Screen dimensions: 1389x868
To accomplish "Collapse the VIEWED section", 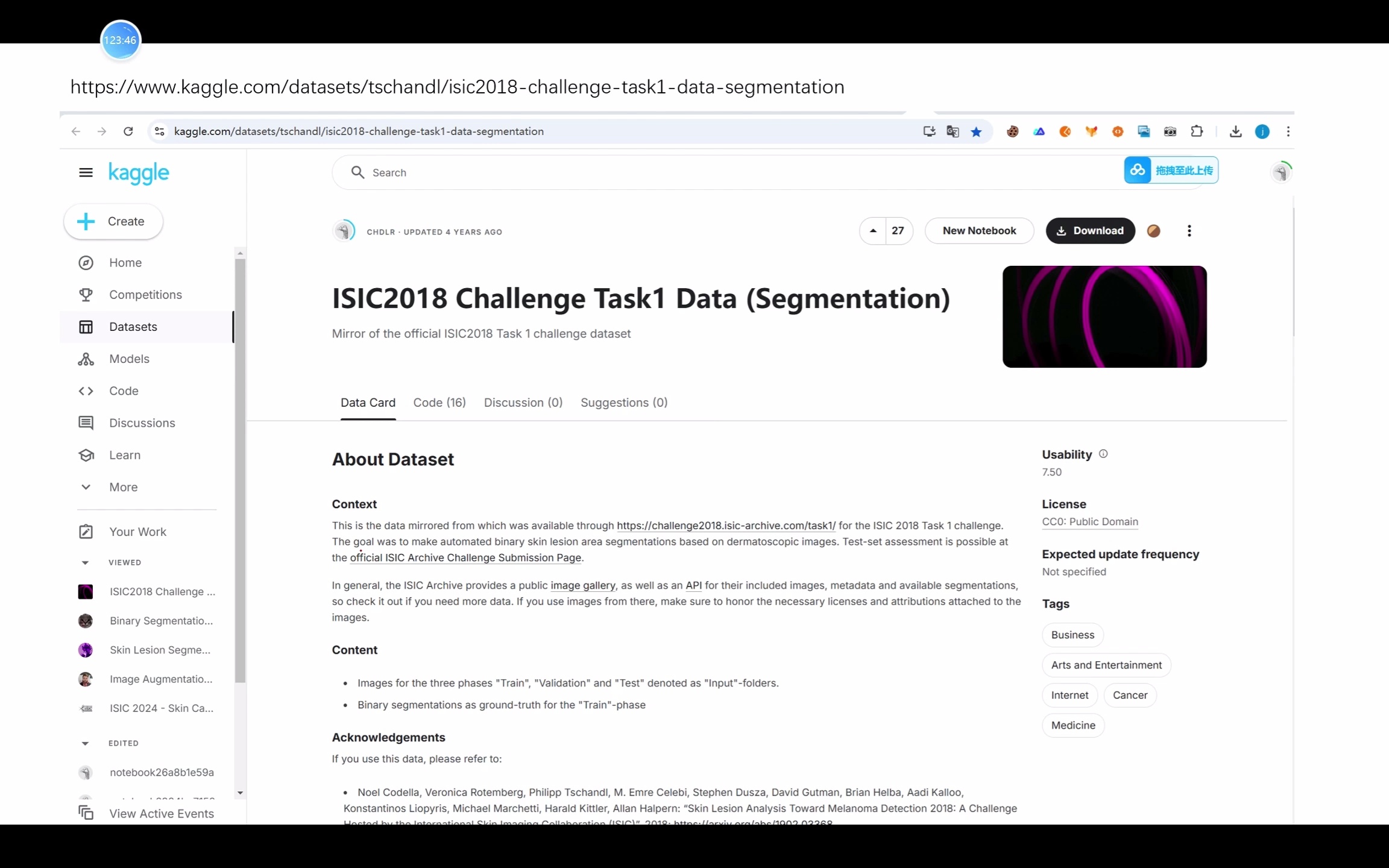I will pyautogui.click(x=85, y=562).
